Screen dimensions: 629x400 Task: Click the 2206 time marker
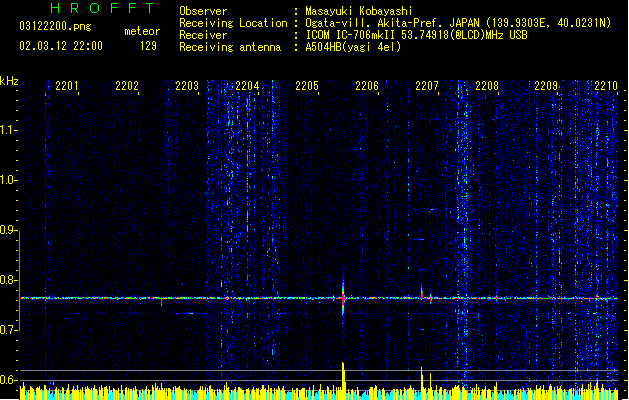tap(367, 85)
